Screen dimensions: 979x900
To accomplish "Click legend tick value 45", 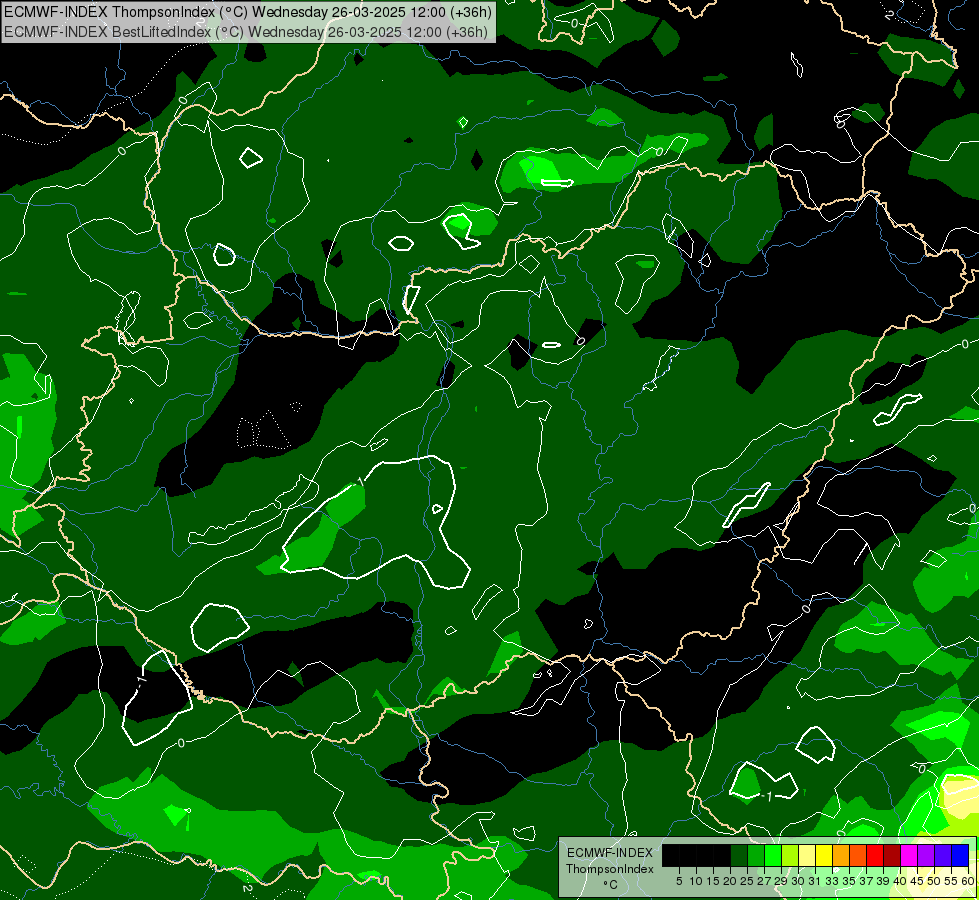I will pos(917,881).
